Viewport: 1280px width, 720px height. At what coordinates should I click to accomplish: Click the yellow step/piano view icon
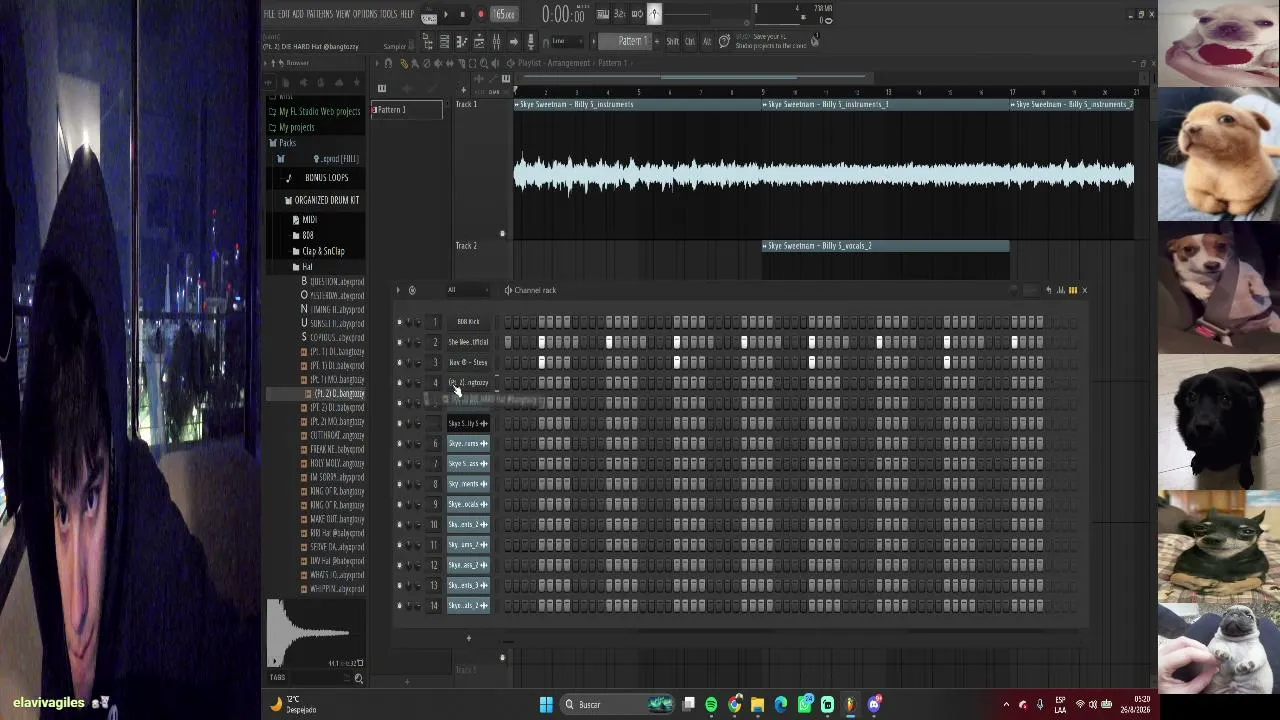[1073, 290]
